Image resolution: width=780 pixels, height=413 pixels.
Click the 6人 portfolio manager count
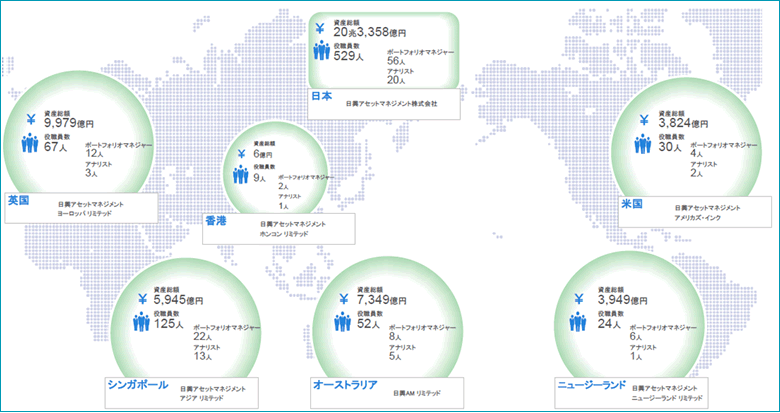click(636, 336)
